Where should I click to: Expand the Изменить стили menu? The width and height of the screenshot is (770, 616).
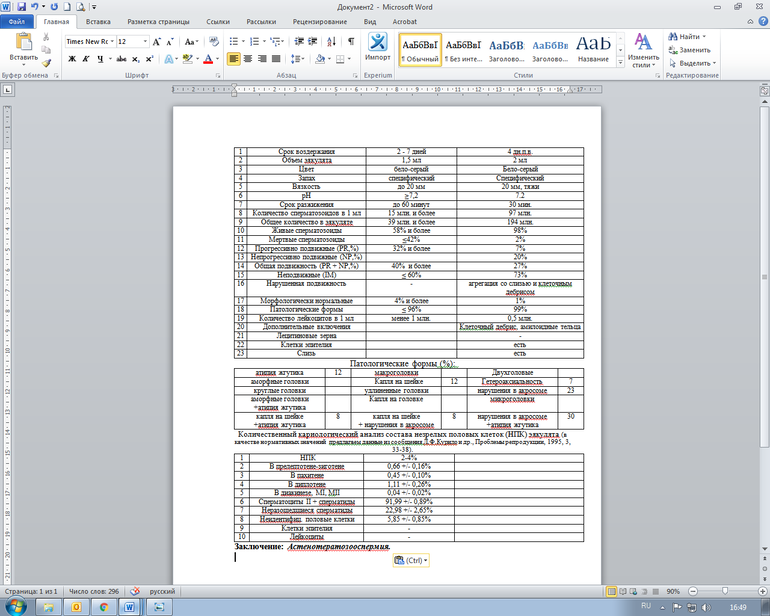(644, 50)
